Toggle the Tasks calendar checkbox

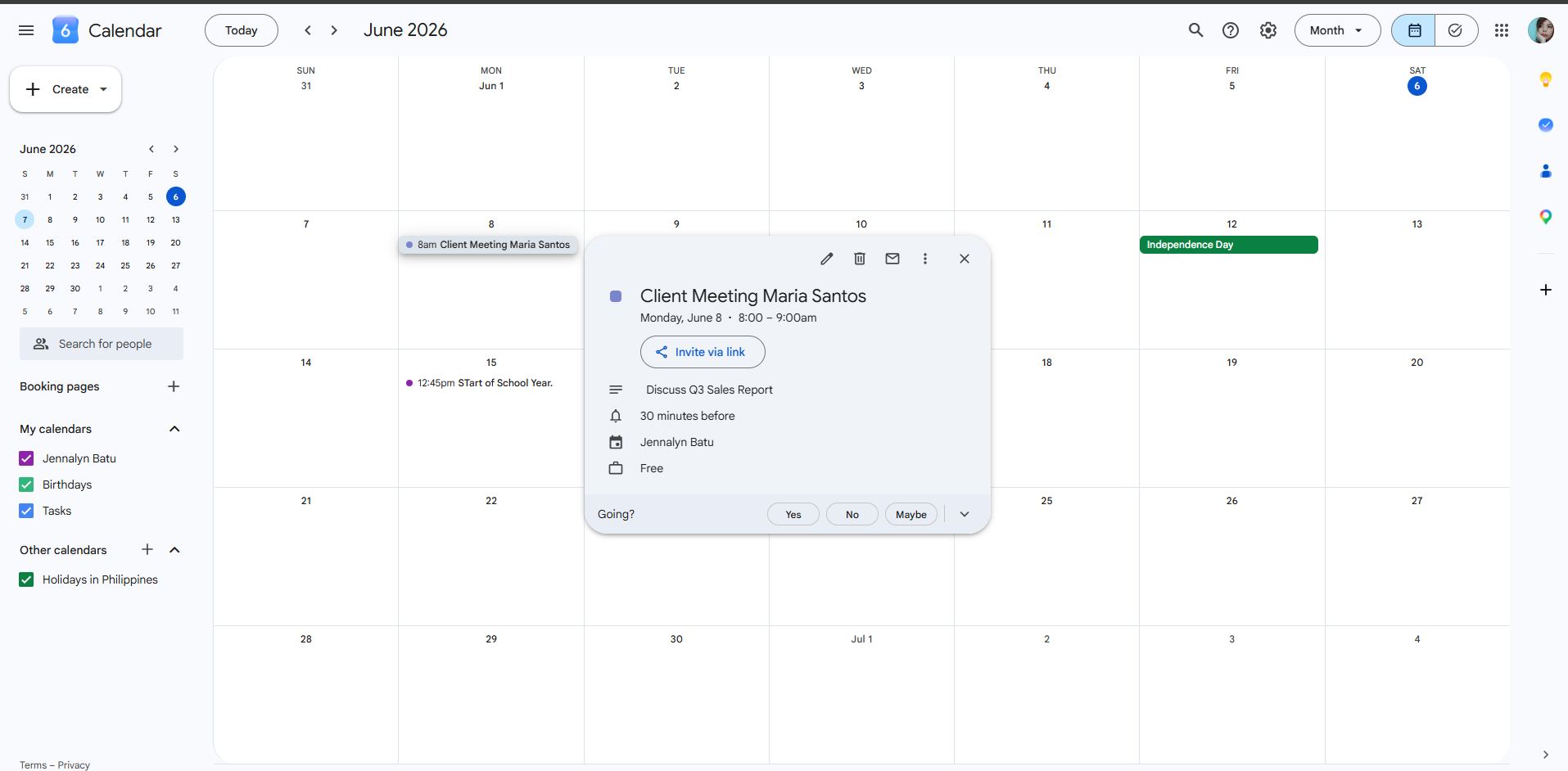point(26,511)
